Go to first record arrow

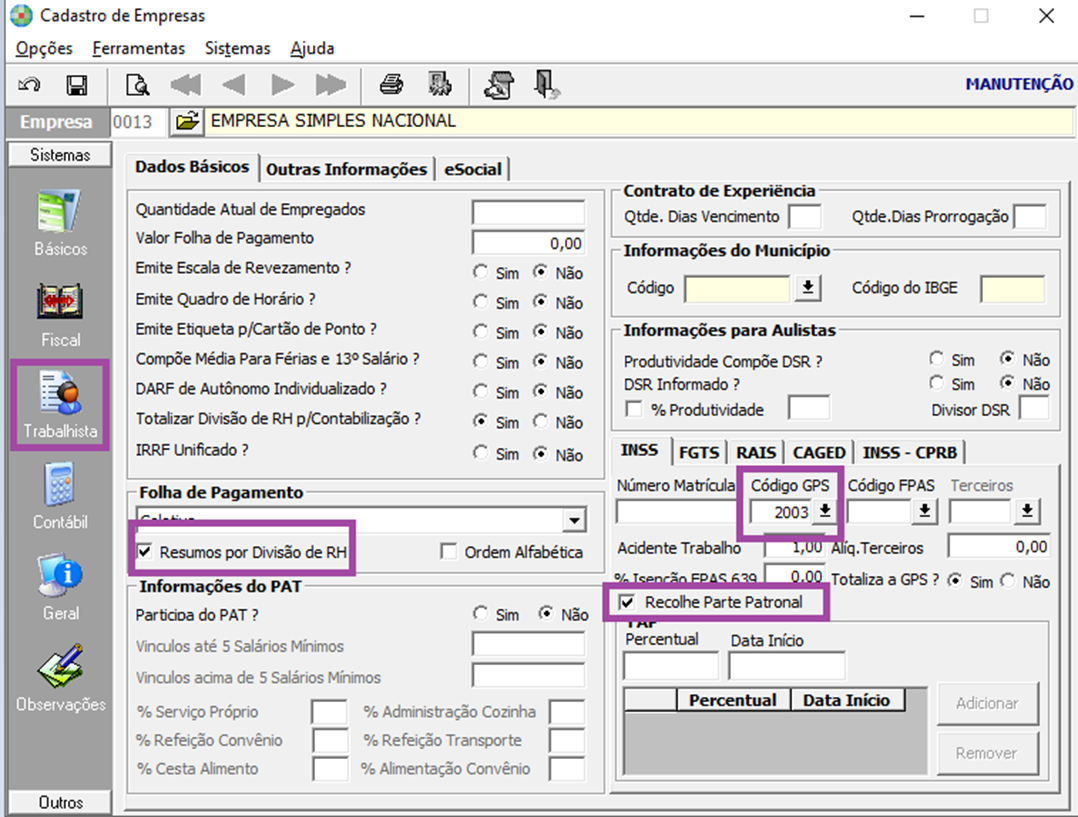[x=186, y=85]
